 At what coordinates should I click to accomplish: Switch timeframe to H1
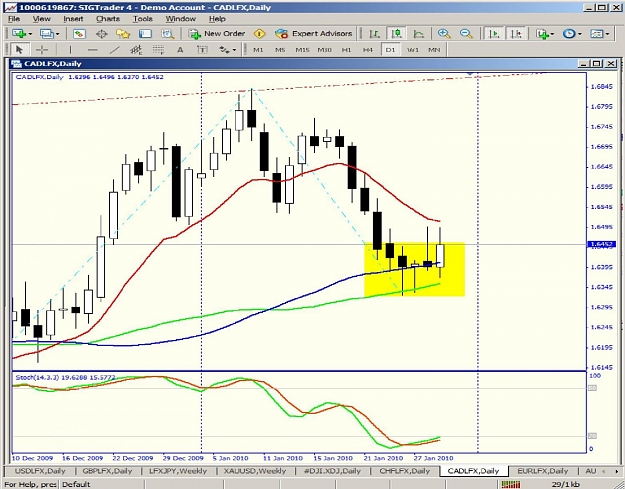[x=346, y=50]
